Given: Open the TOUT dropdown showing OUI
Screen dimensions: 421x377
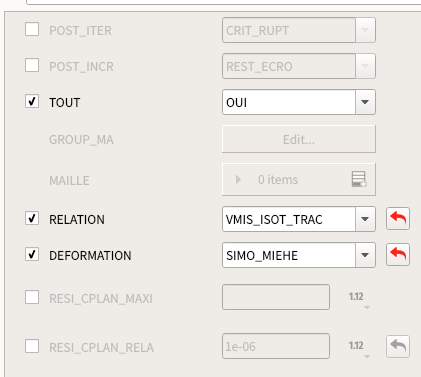Looking at the screenshot, I should pyautogui.click(x=299, y=102).
